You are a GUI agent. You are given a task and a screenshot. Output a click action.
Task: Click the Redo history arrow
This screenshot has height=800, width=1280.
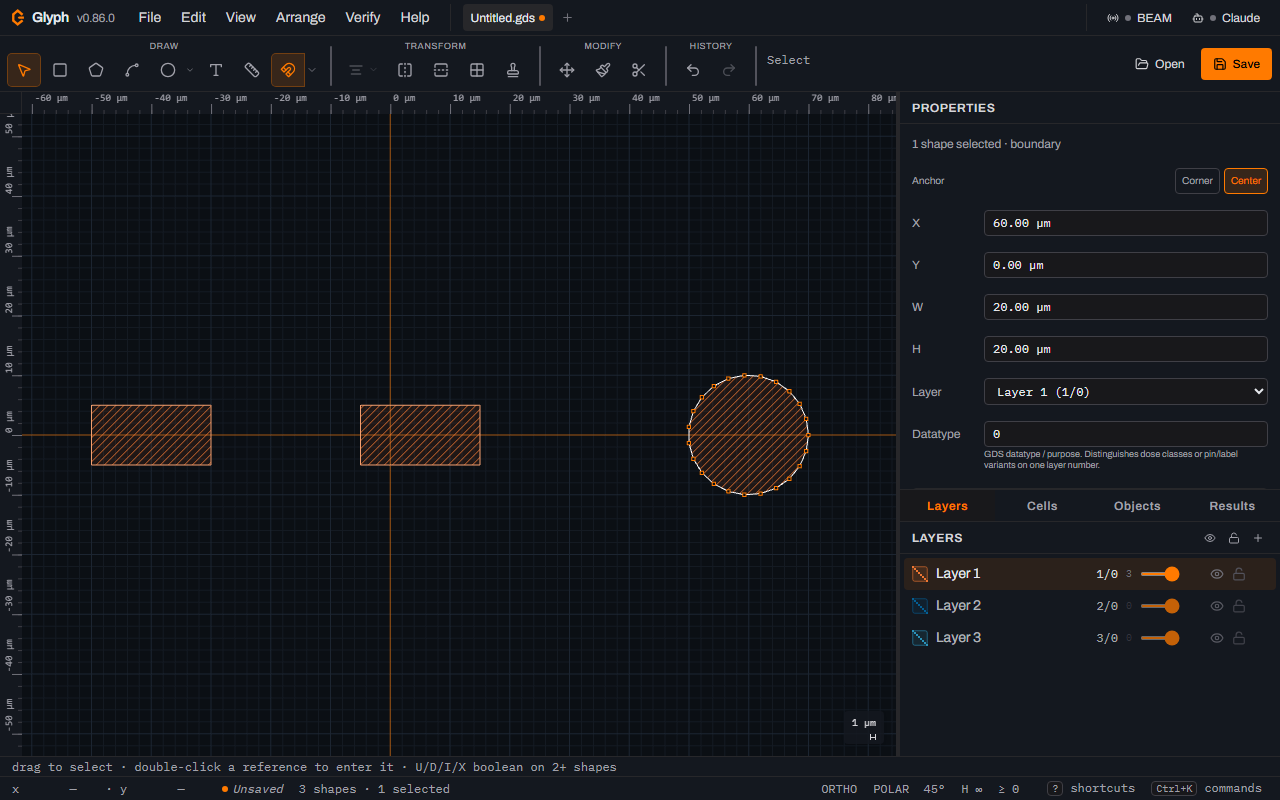point(729,70)
